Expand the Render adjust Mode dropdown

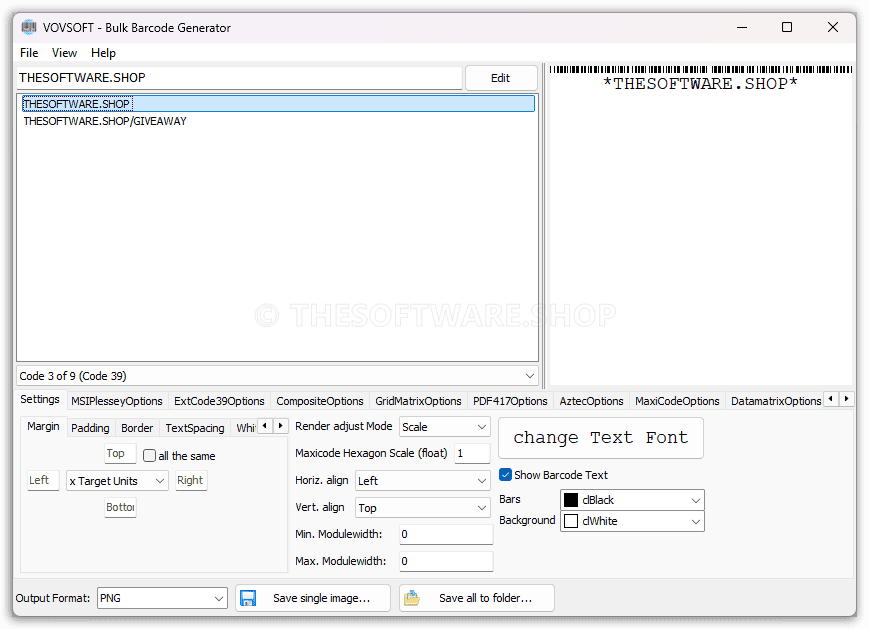[445, 427]
